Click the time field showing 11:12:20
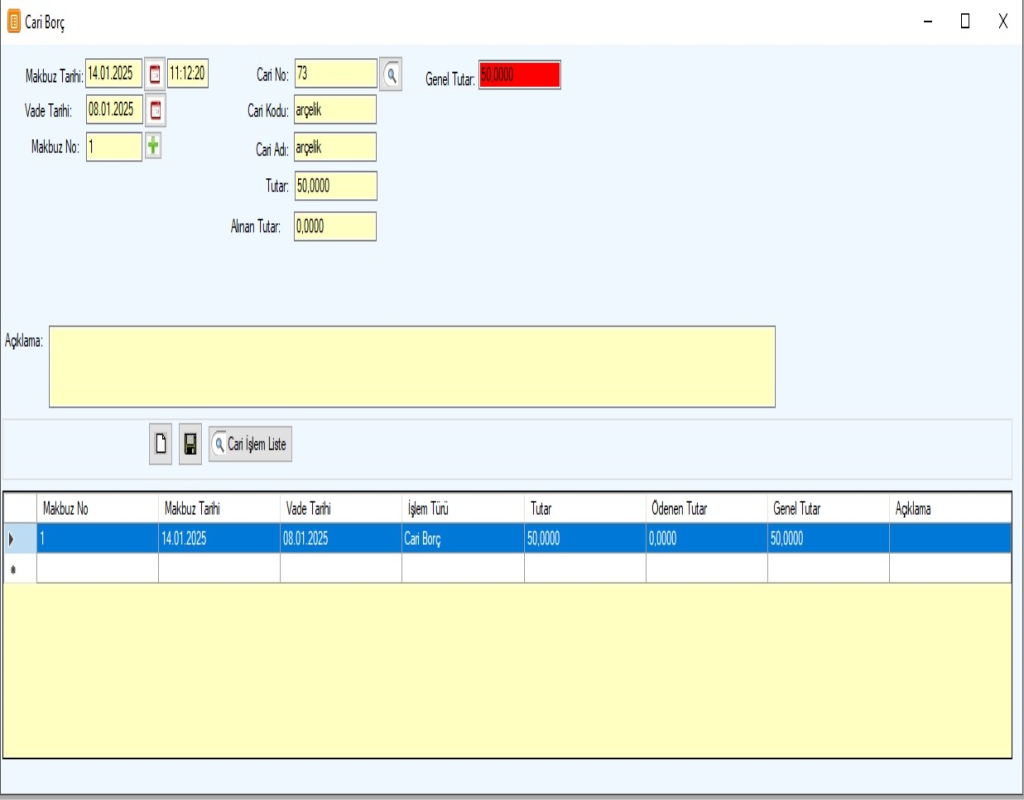This screenshot has width=1024, height=800. point(188,74)
